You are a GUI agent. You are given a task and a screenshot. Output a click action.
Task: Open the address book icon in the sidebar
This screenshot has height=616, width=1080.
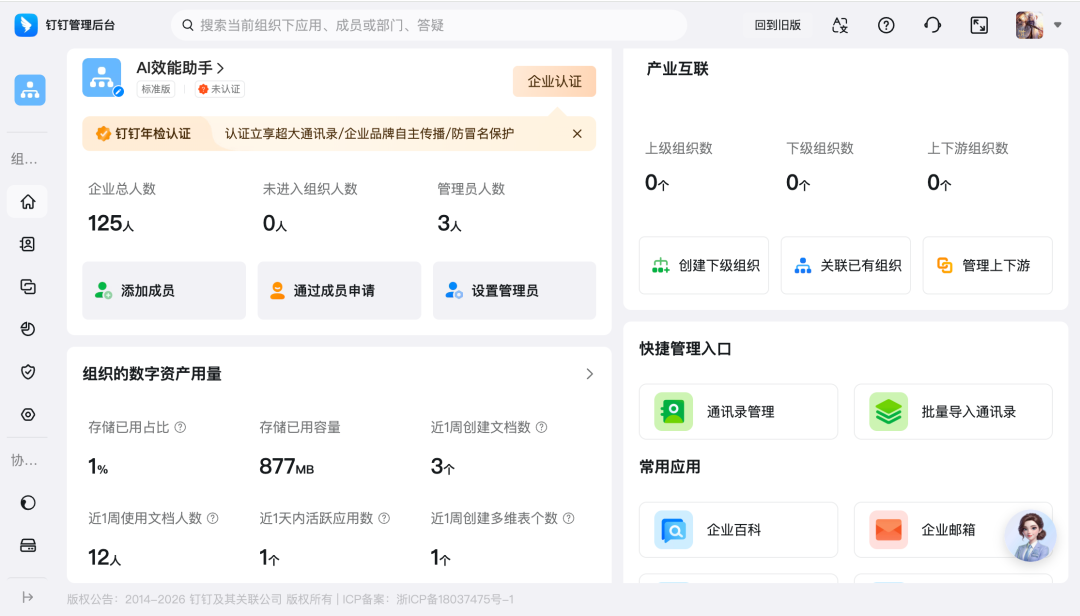tap(27, 244)
